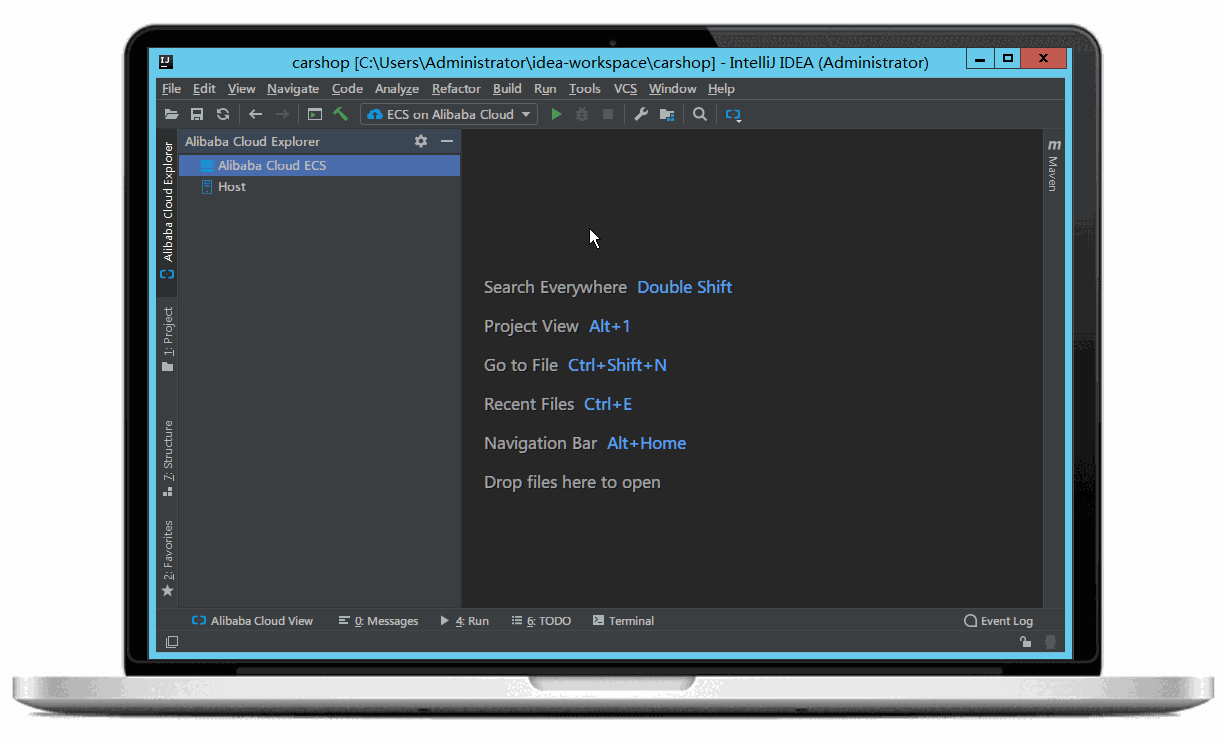
Task: Open the Window menu
Action: click(x=672, y=89)
